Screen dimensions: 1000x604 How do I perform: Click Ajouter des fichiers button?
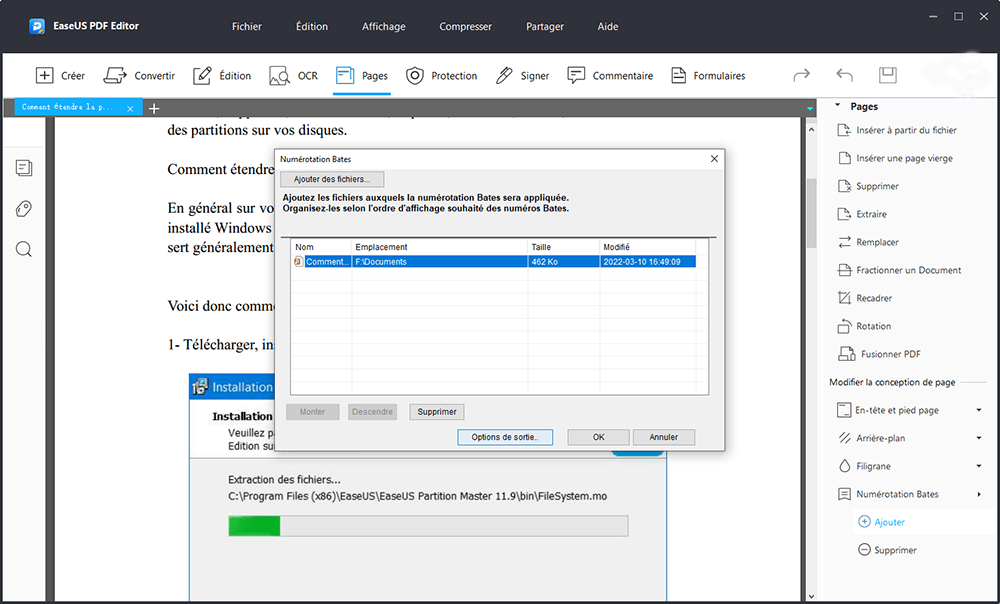click(332, 179)
